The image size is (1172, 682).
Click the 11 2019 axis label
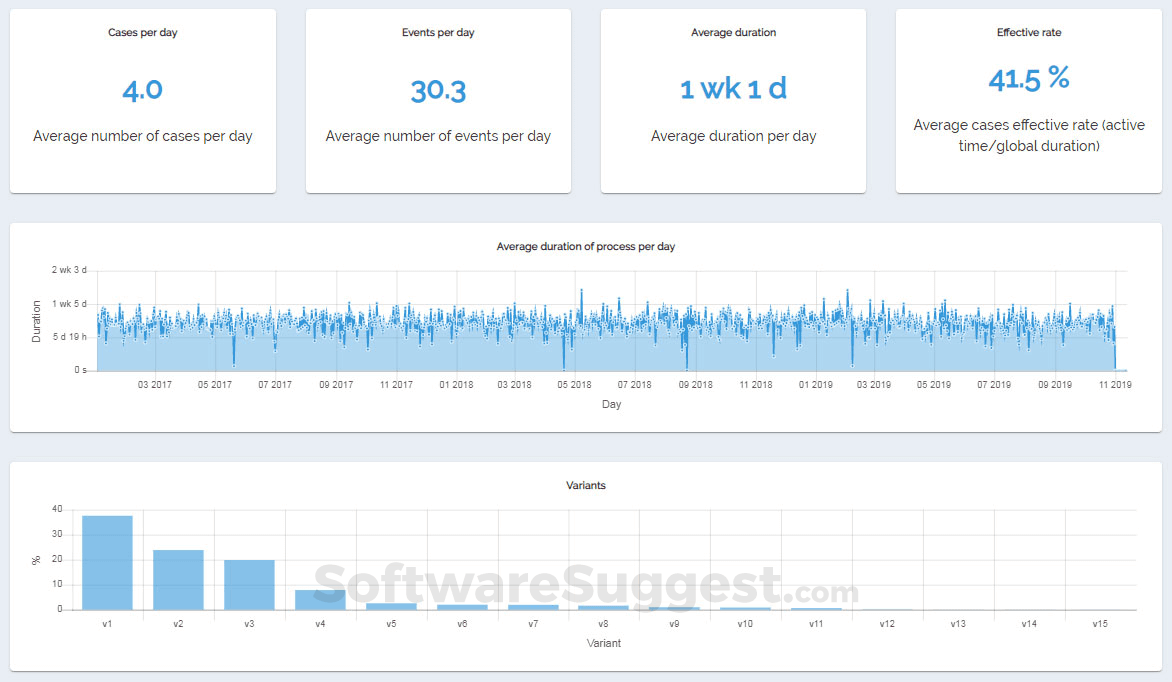[x=1115, y=383]
